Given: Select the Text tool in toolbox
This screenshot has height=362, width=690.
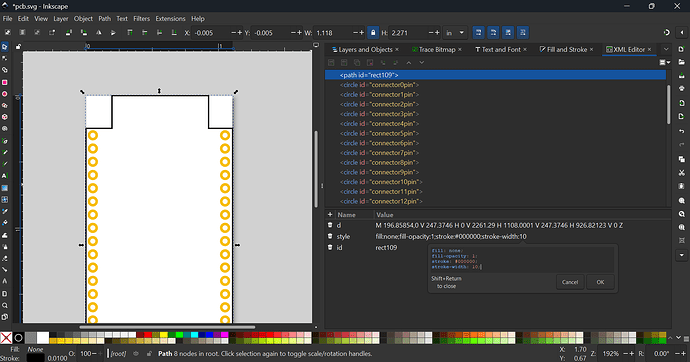Looking at the screenshot, I should [x=4, y=176].
